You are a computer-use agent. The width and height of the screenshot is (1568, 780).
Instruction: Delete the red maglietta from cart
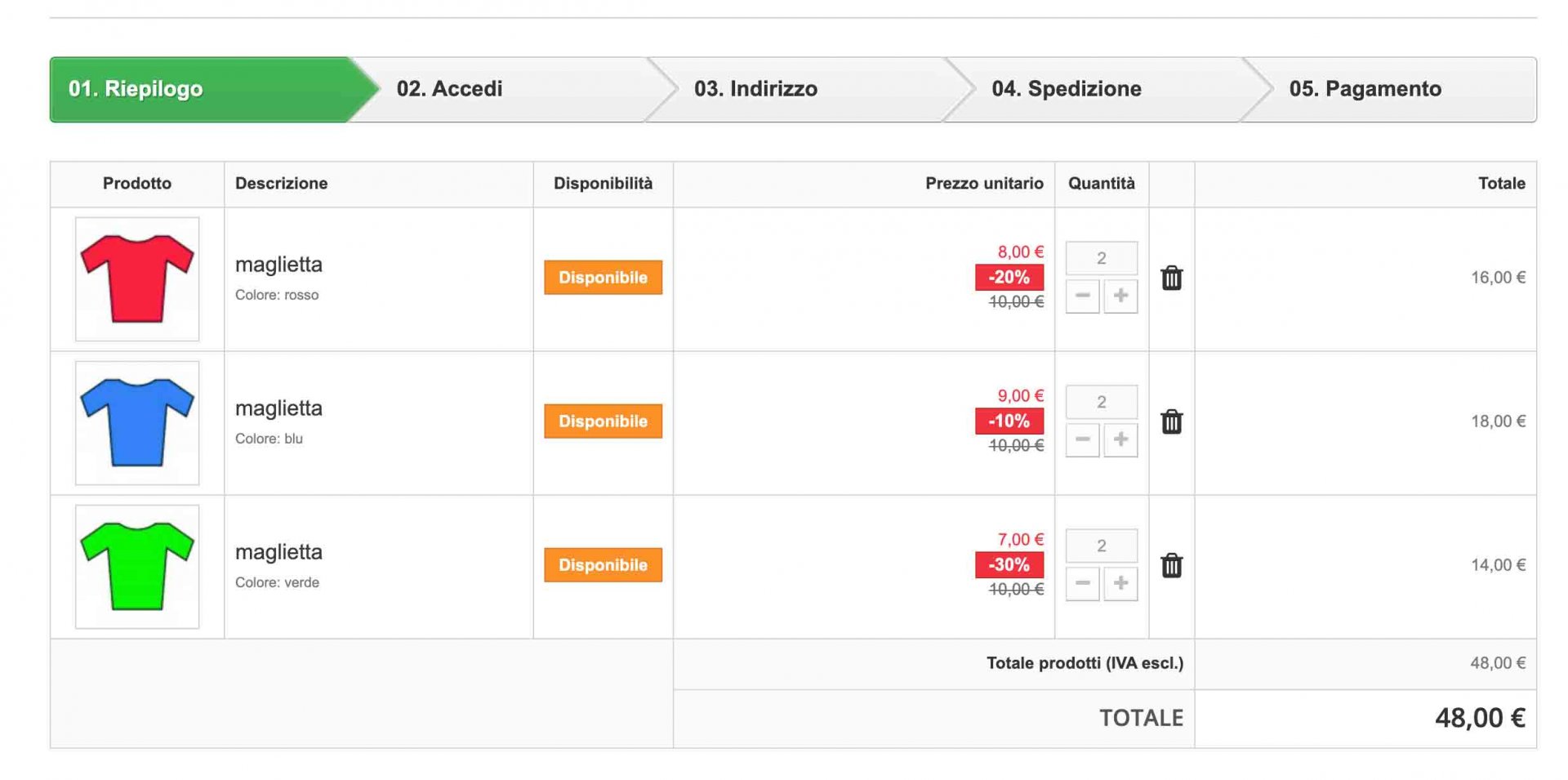point(1171,279)
